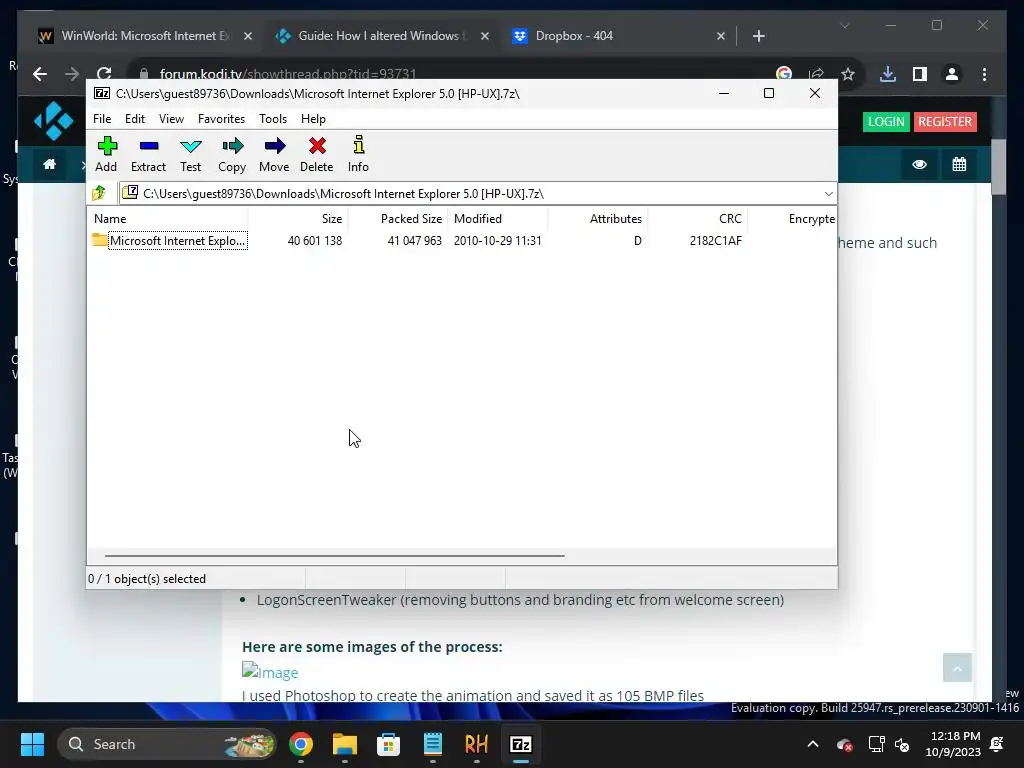Open the Edit menu
This screenshot has width=1024, height=768.
pyautogui.click(x=135, y=119)
